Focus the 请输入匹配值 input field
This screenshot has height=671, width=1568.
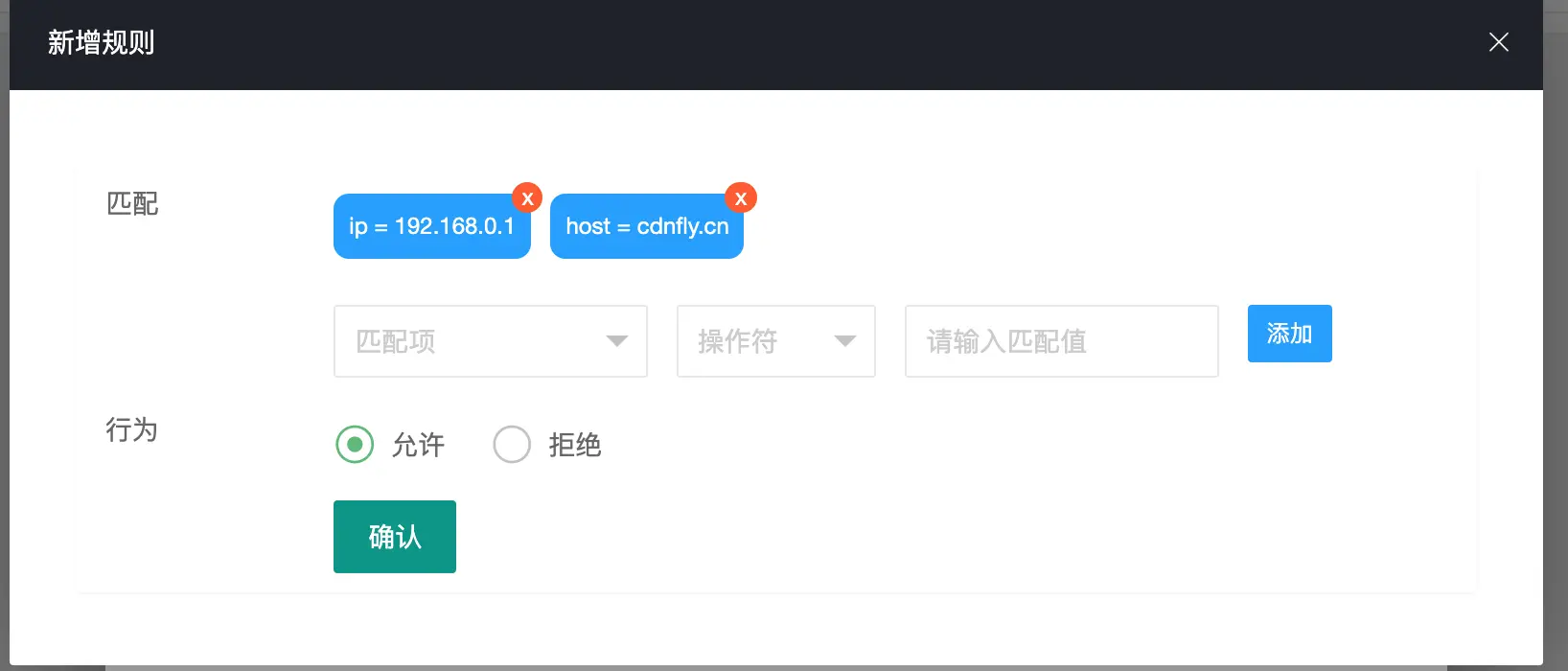point(1061,341)
